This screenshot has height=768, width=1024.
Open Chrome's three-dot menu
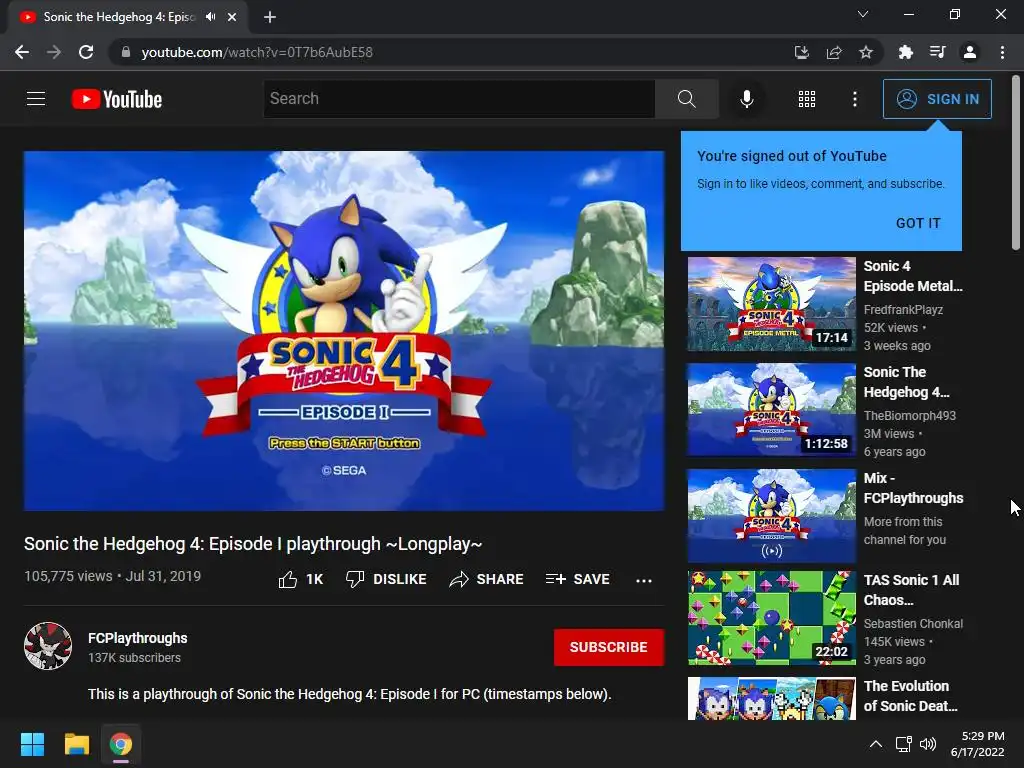[x=1002, y=52]
